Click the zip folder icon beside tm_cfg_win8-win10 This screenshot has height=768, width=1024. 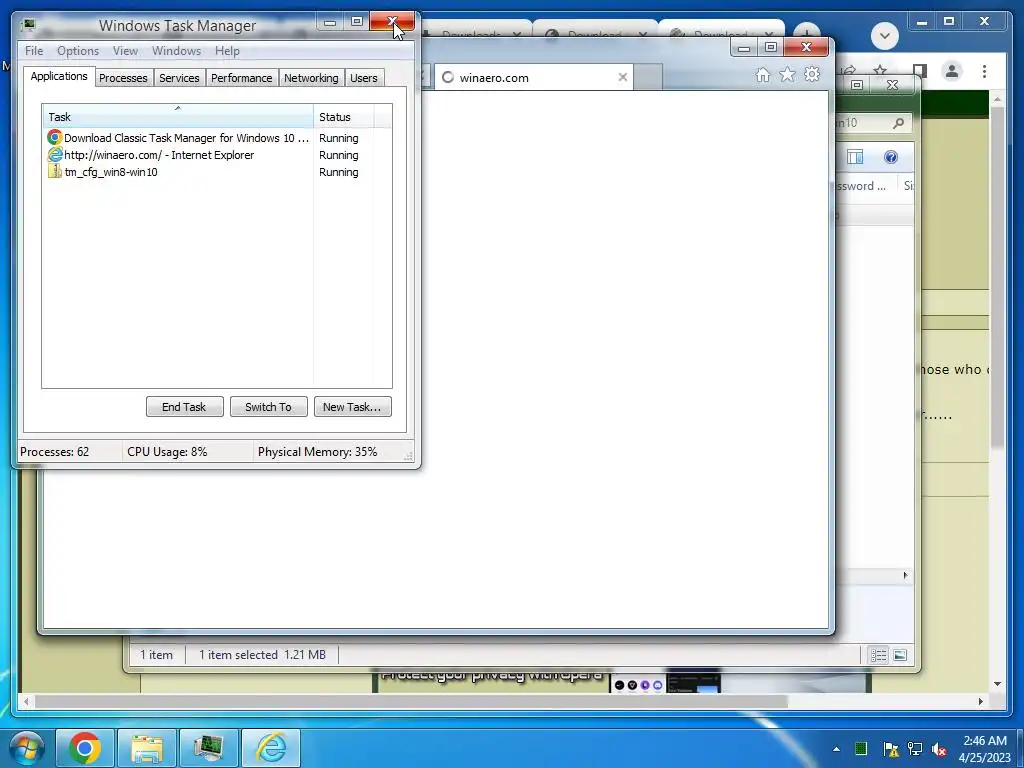pyautogui.click(x=54, y=172)
